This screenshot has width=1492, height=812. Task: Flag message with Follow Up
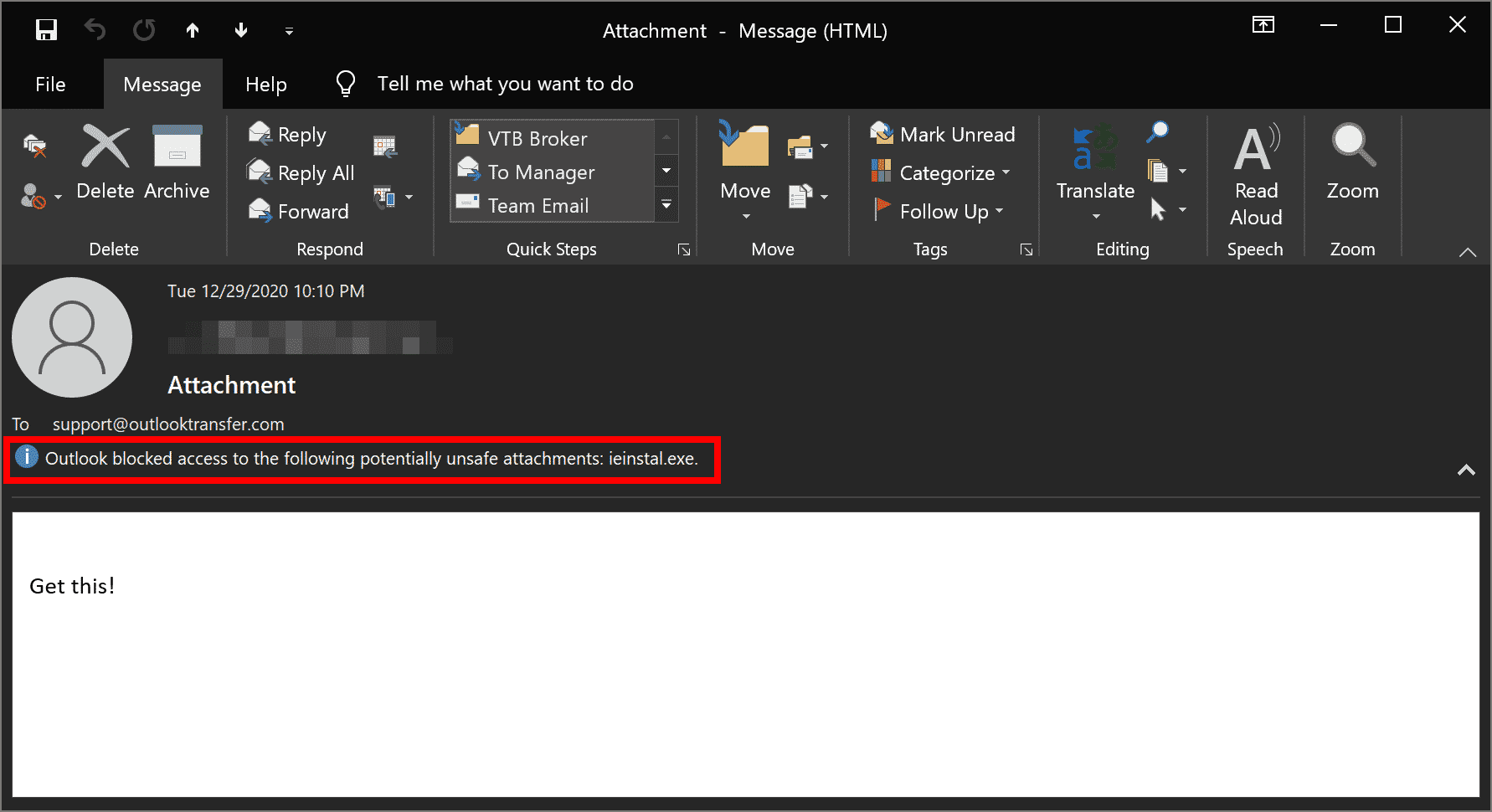coord(932,211)
